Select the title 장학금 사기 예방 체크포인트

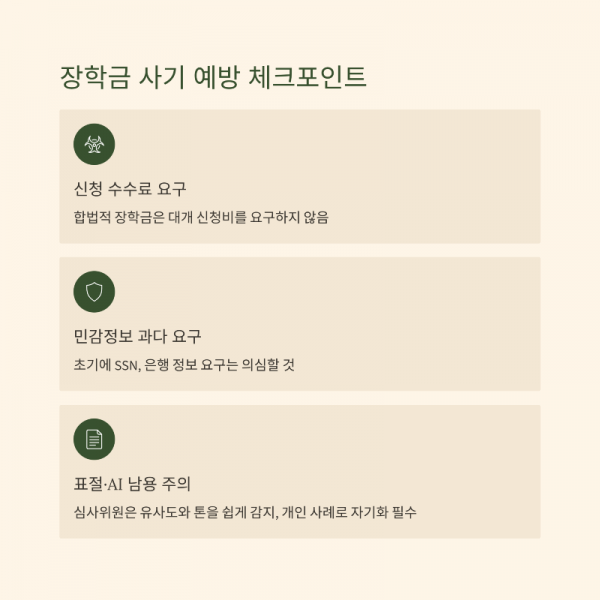[x=213, y=77]
